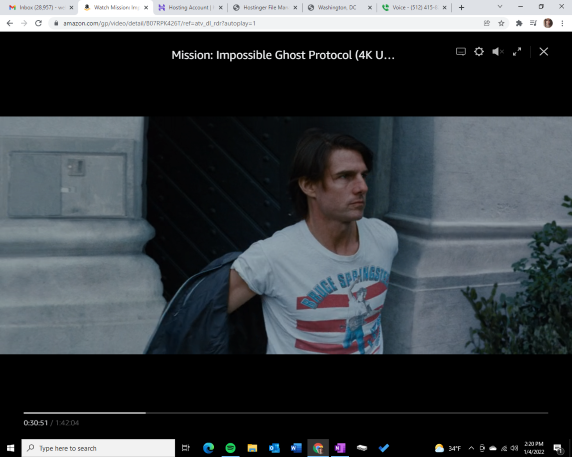Screen dimensions: 572x457
Task: Switch to the Google Voice tab
Action: [x=414, y=8]
